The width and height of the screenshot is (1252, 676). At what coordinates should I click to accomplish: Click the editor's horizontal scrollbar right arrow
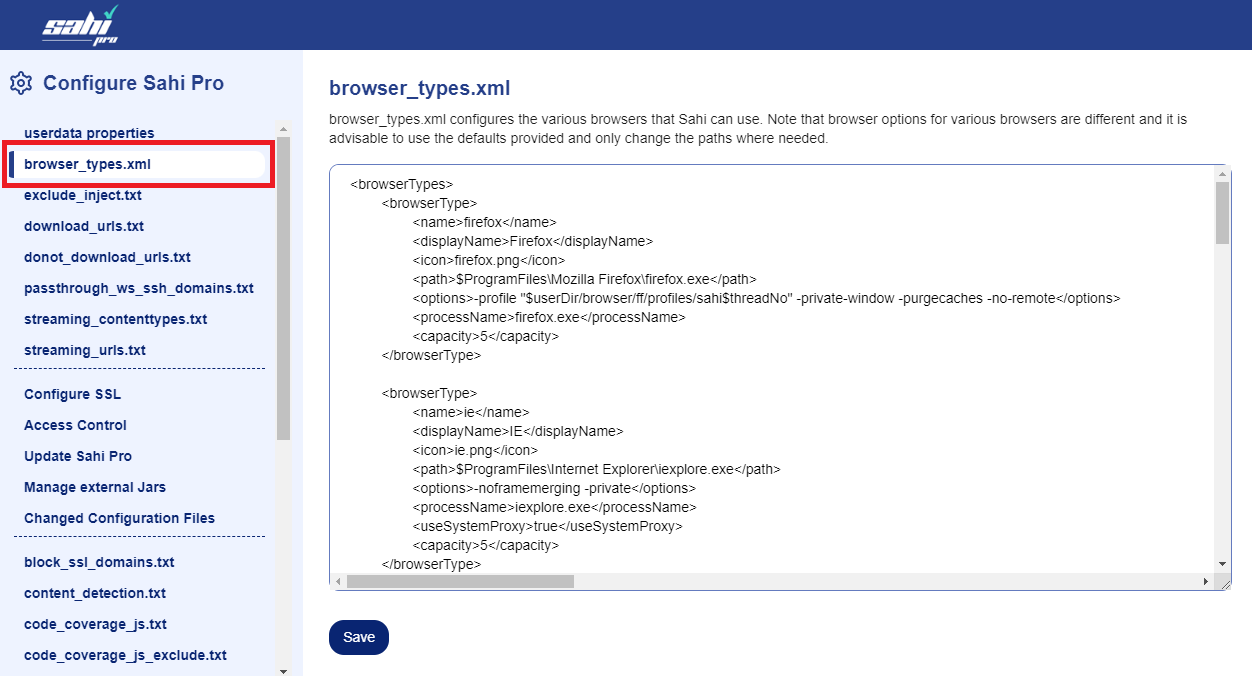point(1205,581)
